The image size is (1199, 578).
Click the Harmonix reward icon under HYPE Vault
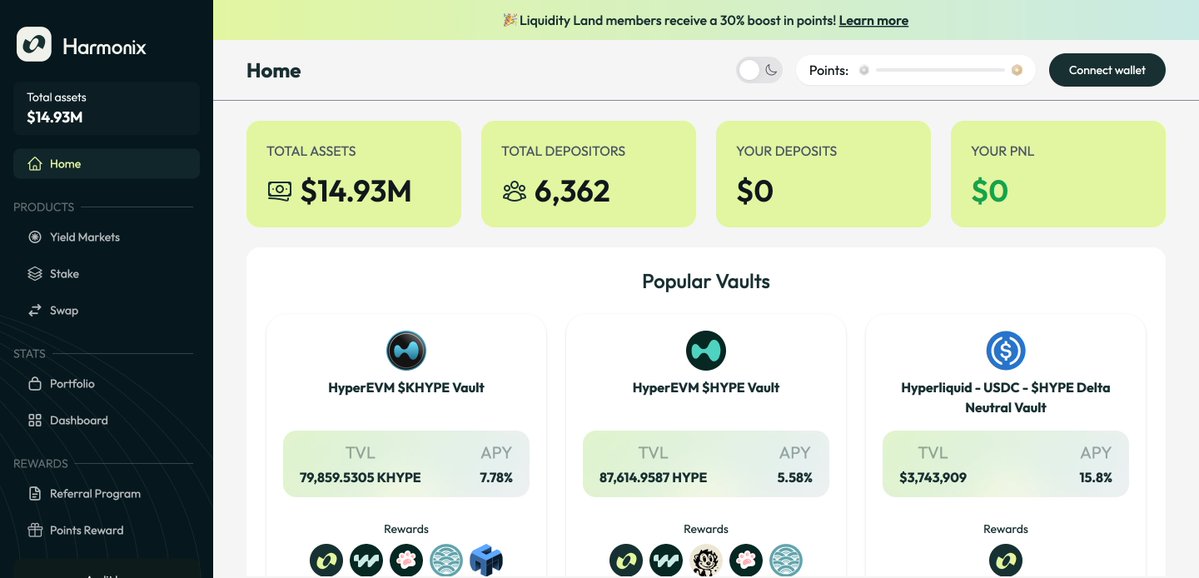tap(626, 560)
